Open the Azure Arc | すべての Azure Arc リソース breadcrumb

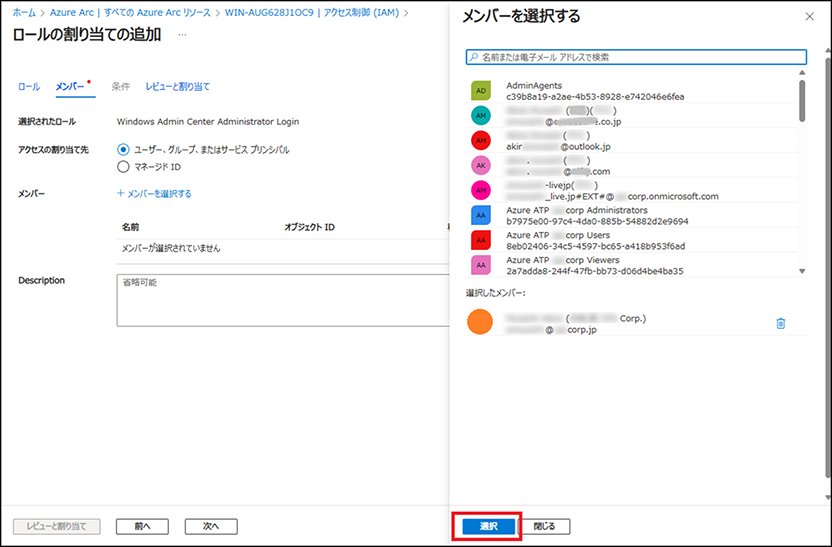tap(130, 12)
